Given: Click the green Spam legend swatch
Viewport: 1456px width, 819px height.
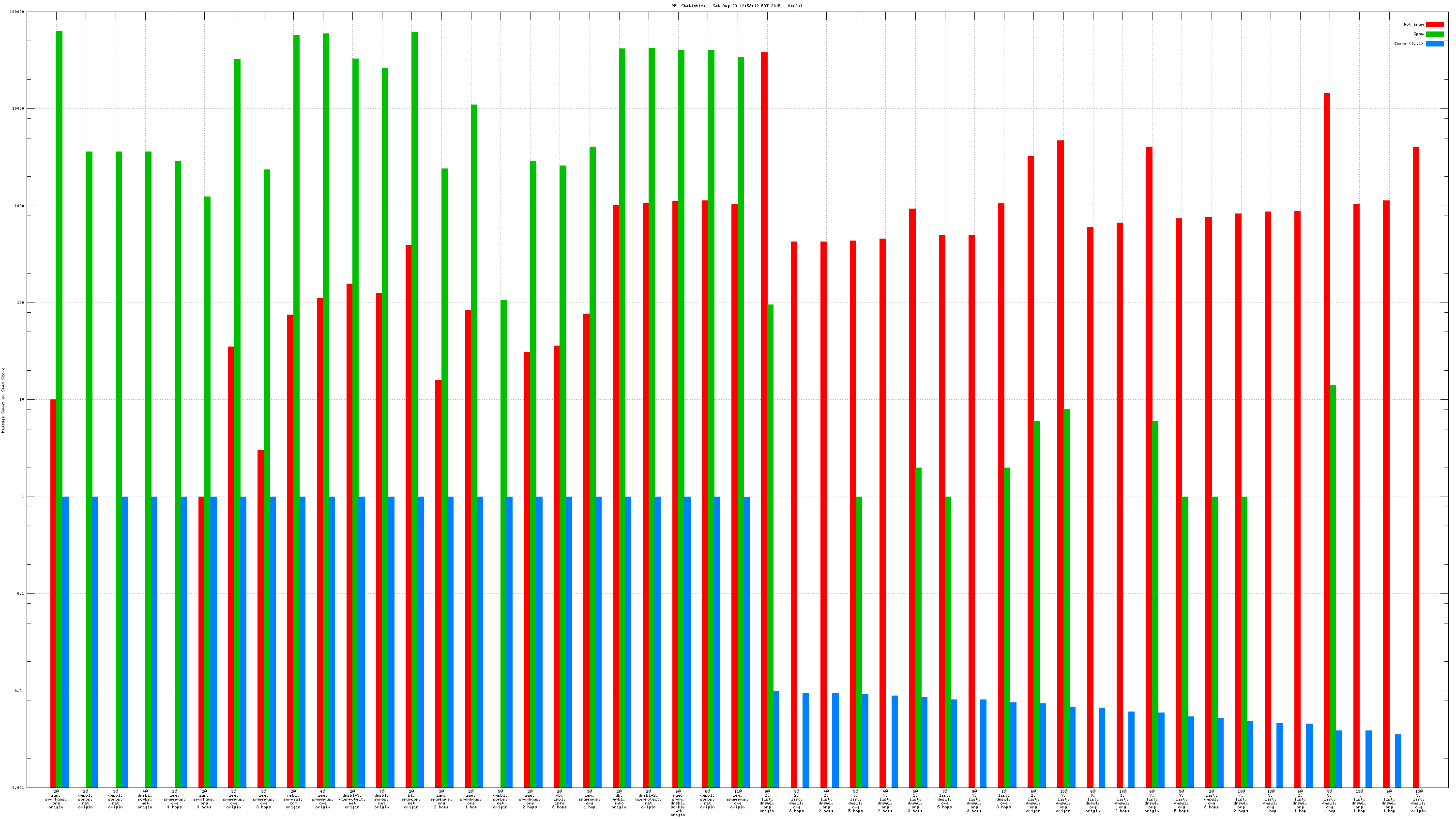Looking at the screenshot, I should click(x=1435, y=34).
